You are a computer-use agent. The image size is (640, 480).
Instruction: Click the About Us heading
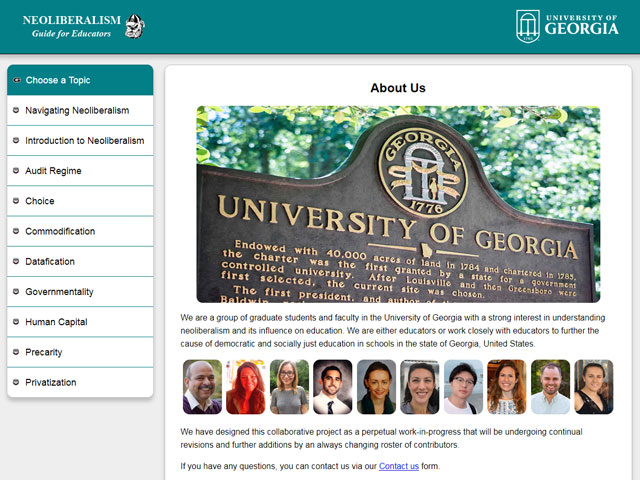[398, 88]
